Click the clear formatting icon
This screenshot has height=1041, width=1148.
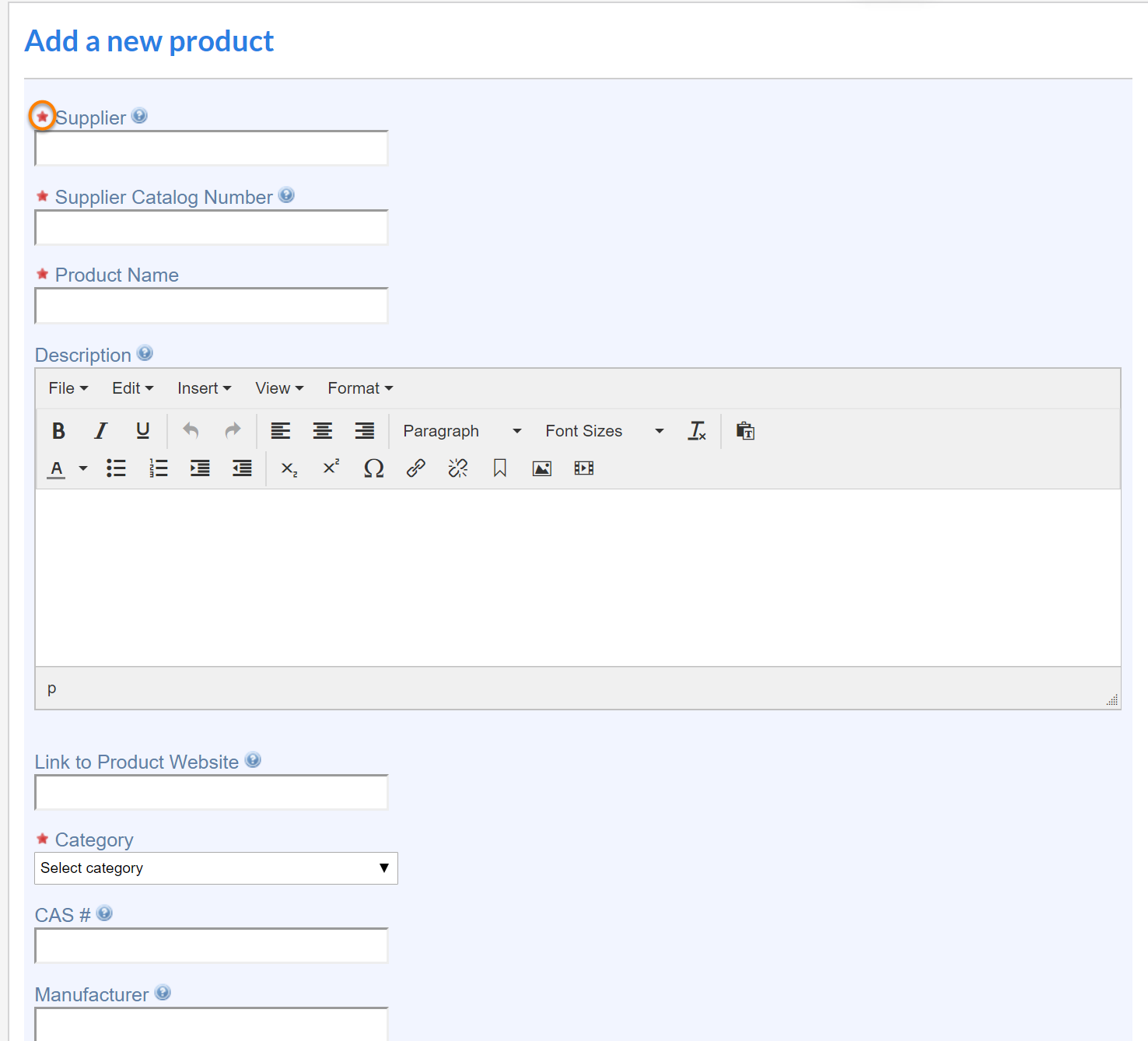[697, 431]
